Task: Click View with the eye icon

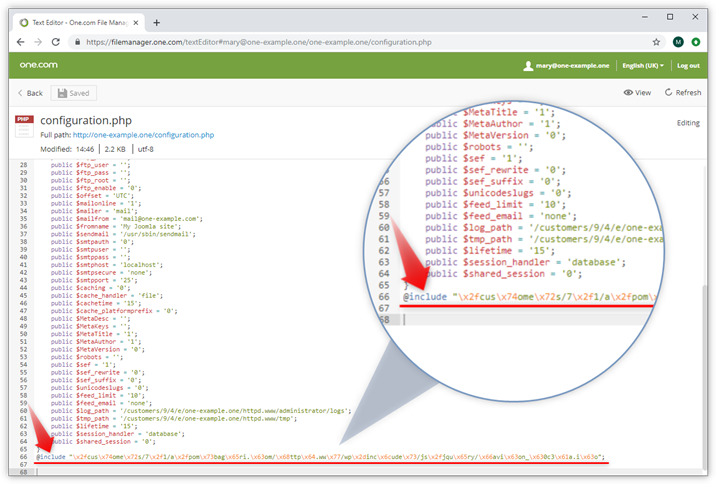Action: [637, 93]
